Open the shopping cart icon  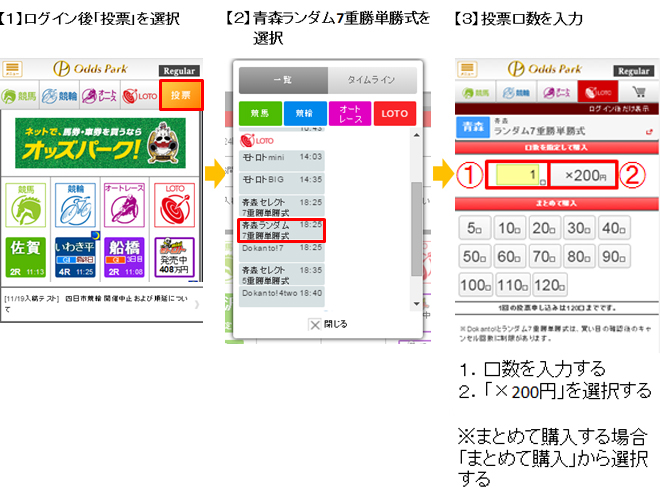pyautogui.click(x=639, y=92)
